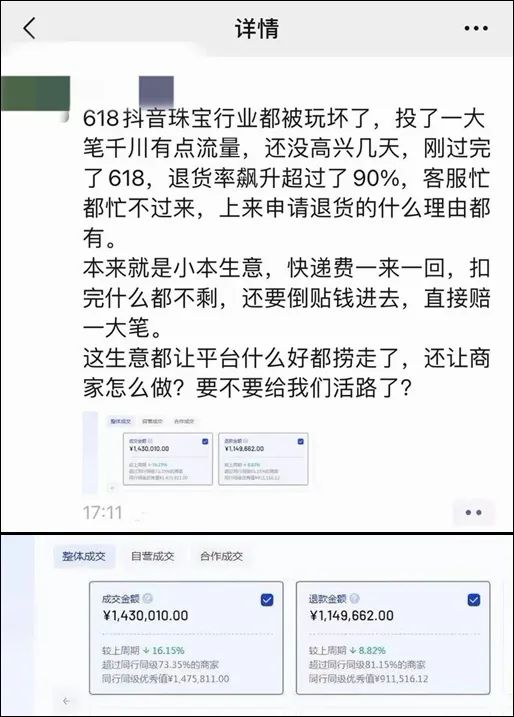Select the 整体成交 tab
Image resolution: width=514 pixels, height=717 pixels.
pos(84,556)
